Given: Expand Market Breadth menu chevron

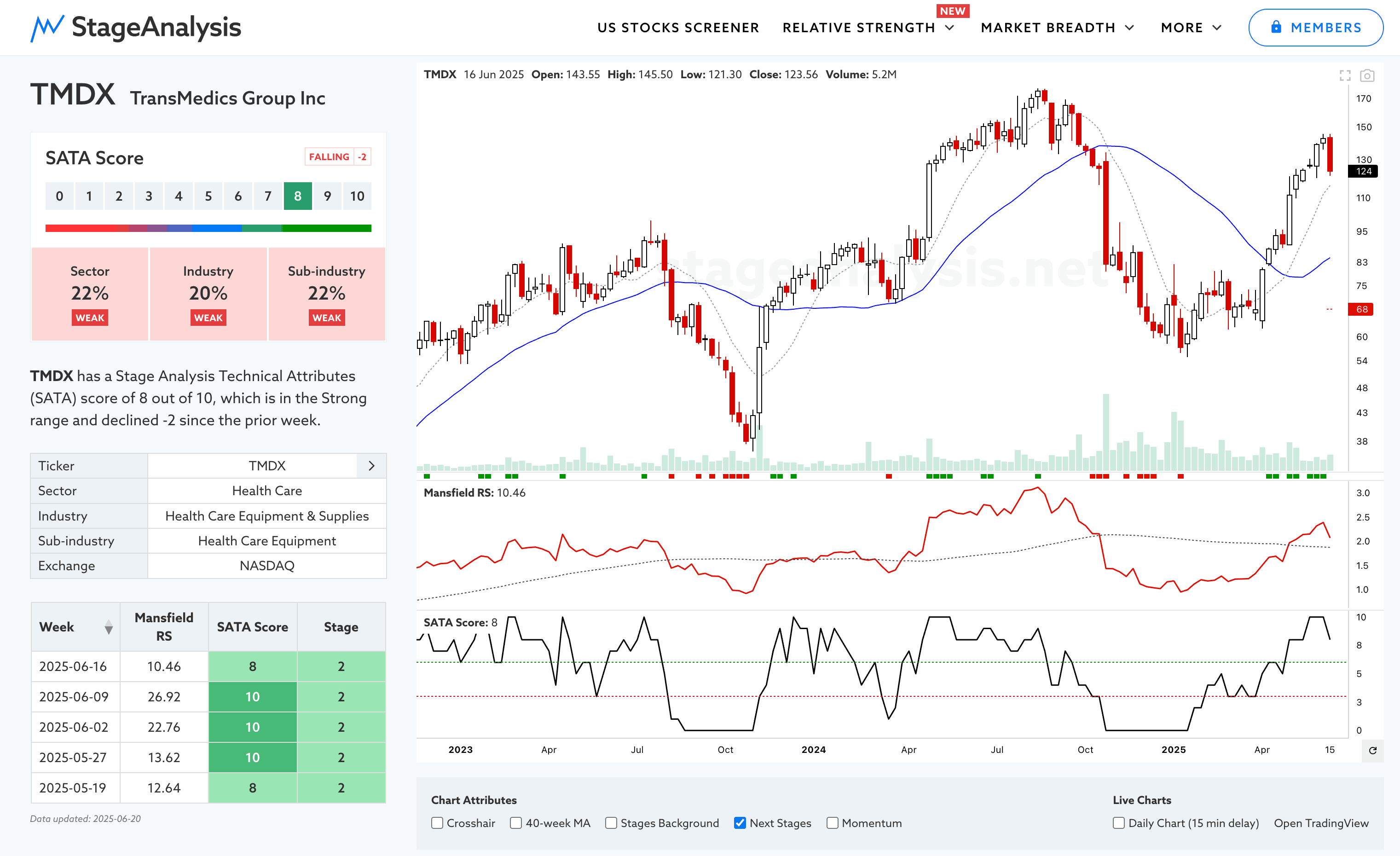Looking at the screenshot, I should [x=1129, y=28].
